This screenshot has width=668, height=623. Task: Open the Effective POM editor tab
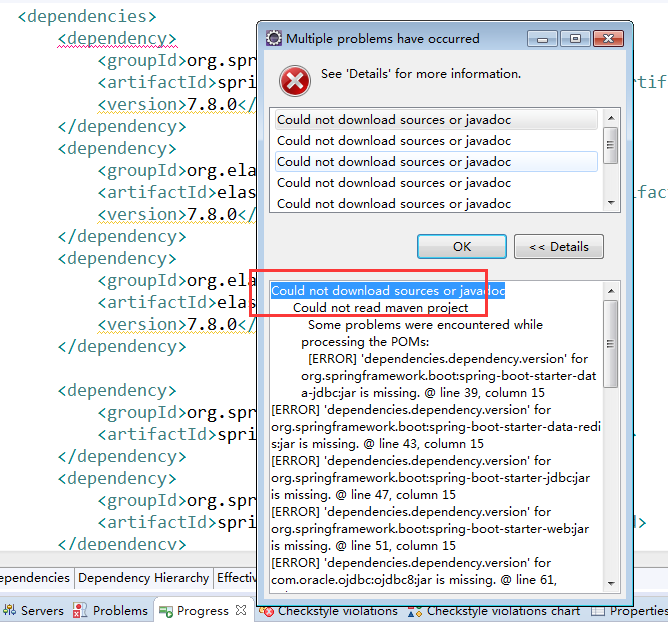click(236, 578)
